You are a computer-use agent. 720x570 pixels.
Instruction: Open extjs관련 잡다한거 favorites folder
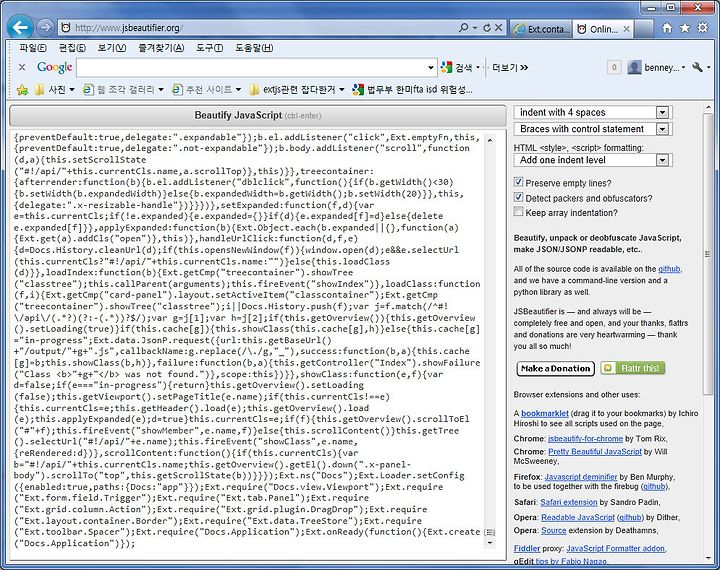[x=297, y=90]
